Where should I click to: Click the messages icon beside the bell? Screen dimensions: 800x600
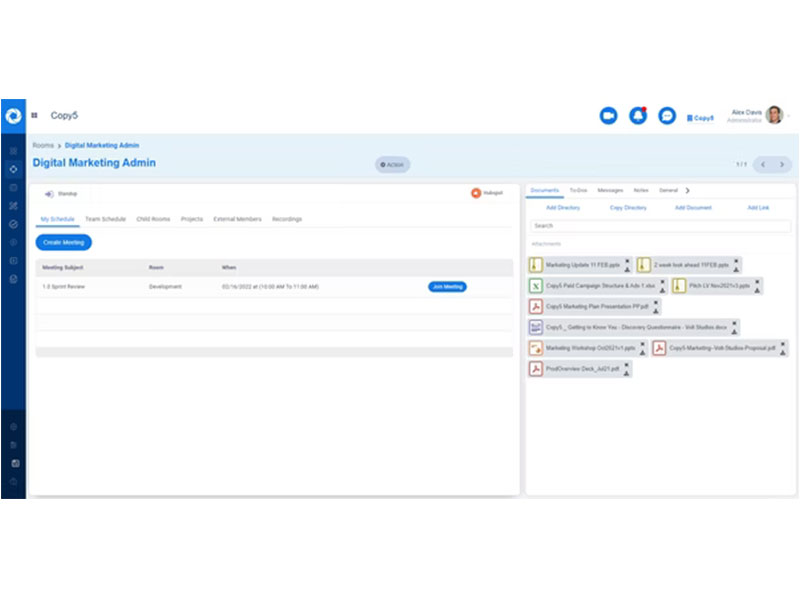(666, 116)
